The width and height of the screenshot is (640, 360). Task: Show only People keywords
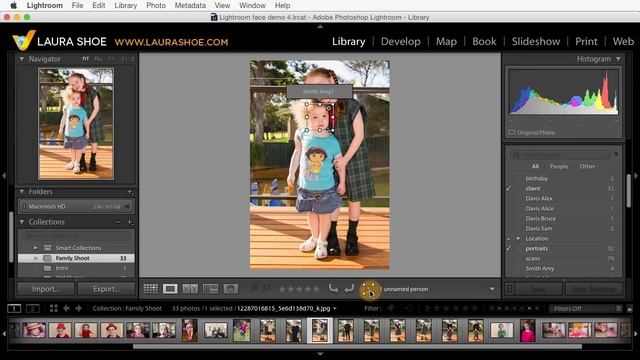point(559,167)
